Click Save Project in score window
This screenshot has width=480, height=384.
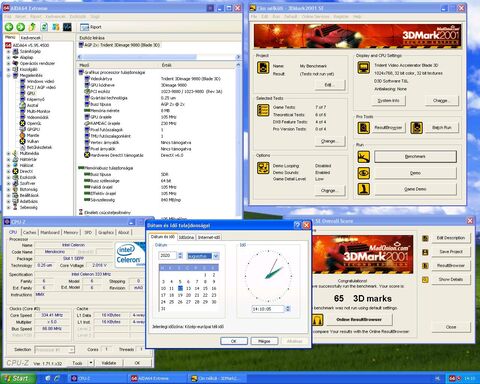[451, 252]
